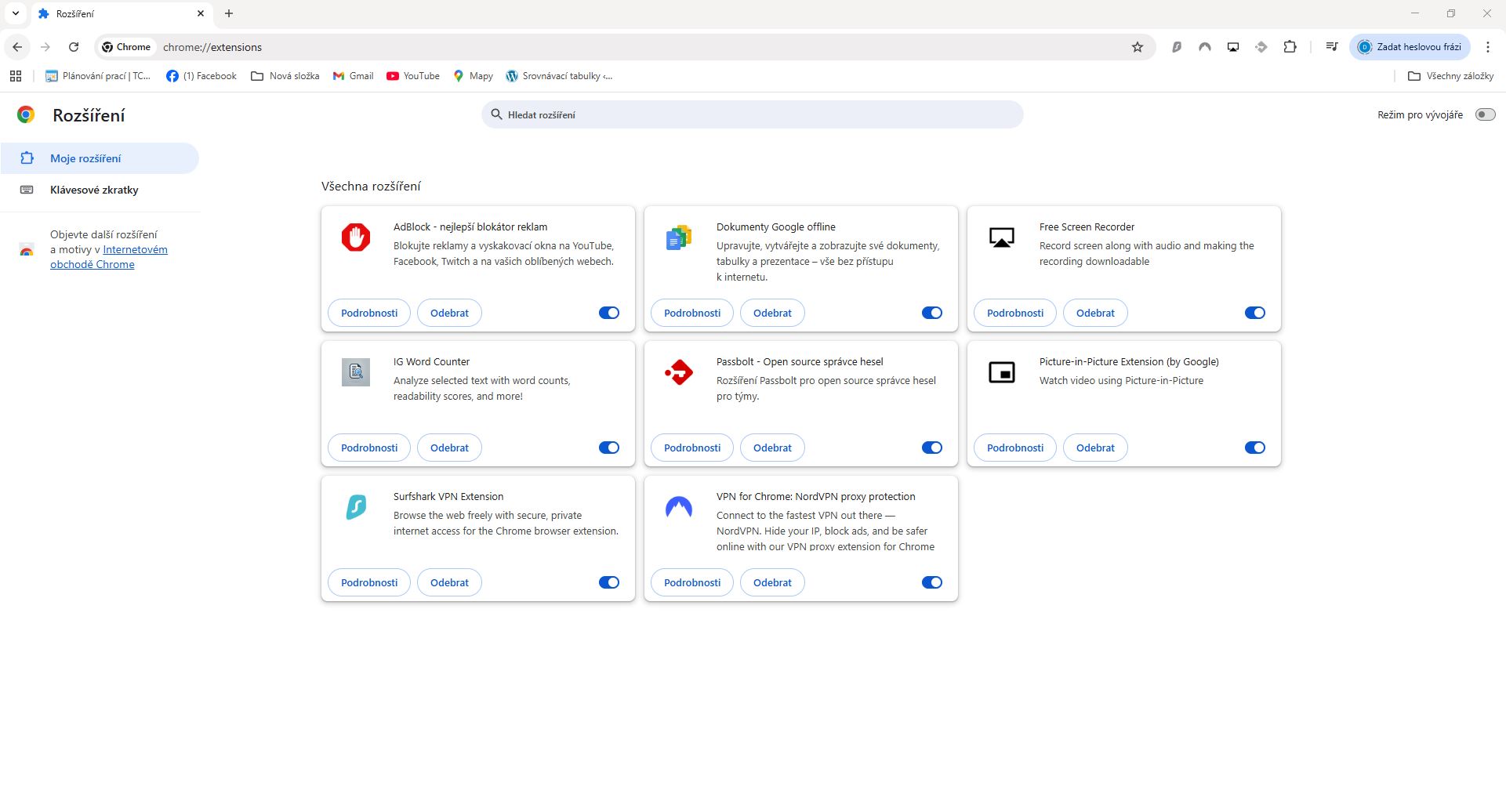Click the NordVPN toolbar icon

1205,47
